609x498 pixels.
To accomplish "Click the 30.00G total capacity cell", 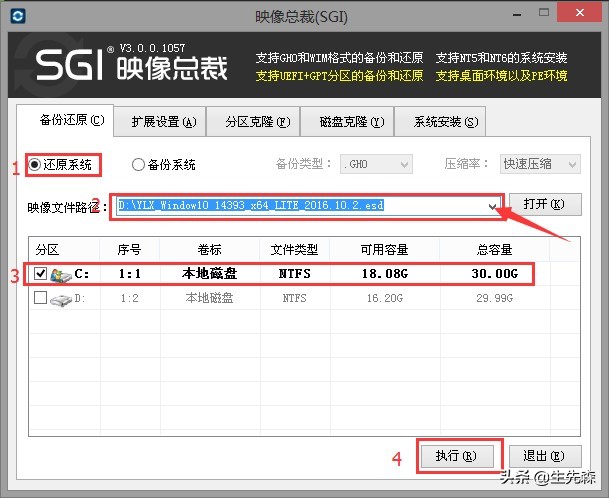I will [495, 274].
